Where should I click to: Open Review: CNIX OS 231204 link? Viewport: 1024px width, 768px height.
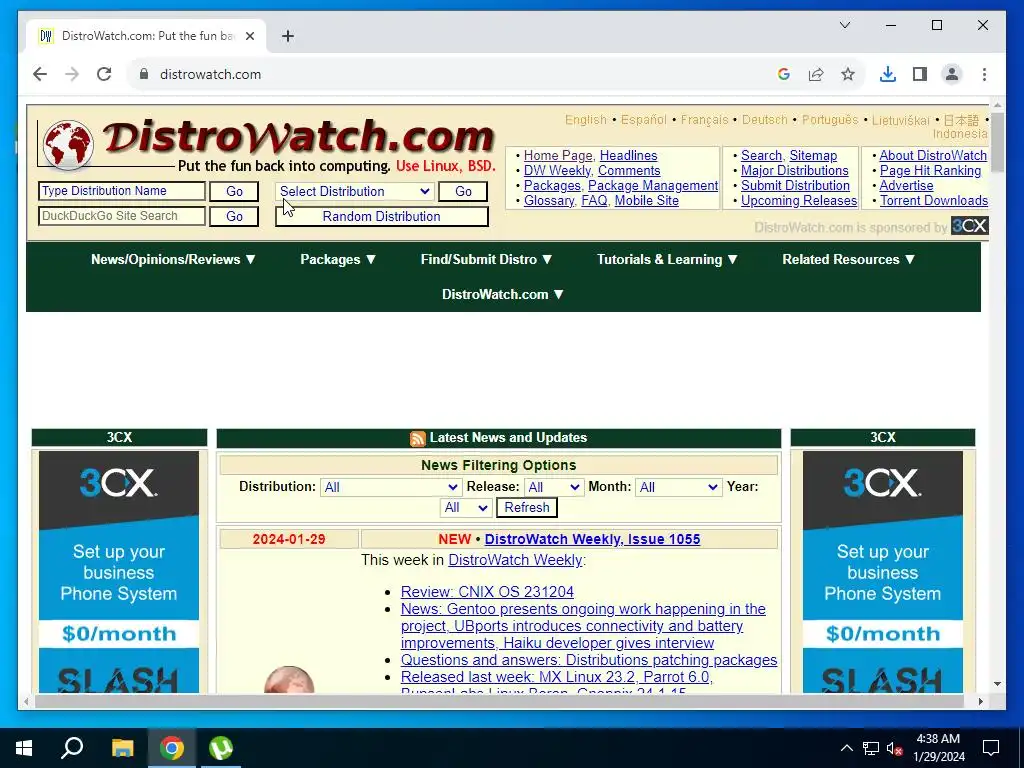click(487, 592)
